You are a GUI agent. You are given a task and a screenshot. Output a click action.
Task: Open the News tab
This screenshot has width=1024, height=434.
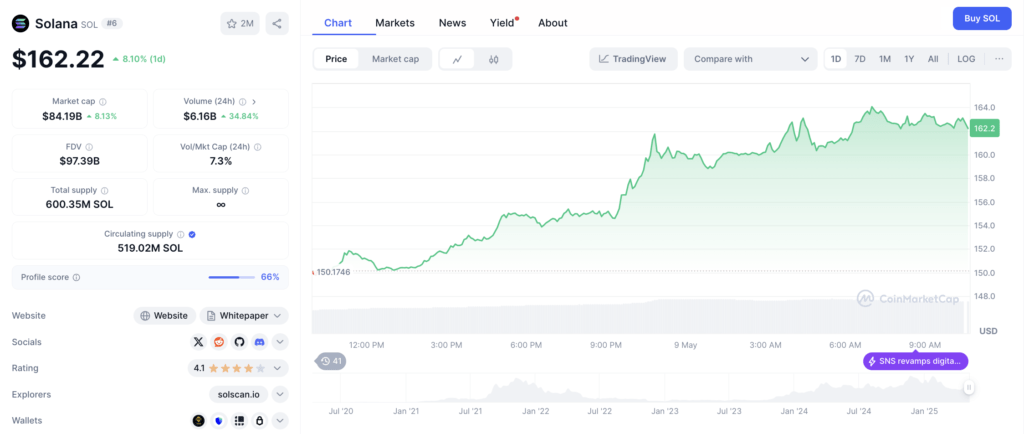(x=453, y=23)
